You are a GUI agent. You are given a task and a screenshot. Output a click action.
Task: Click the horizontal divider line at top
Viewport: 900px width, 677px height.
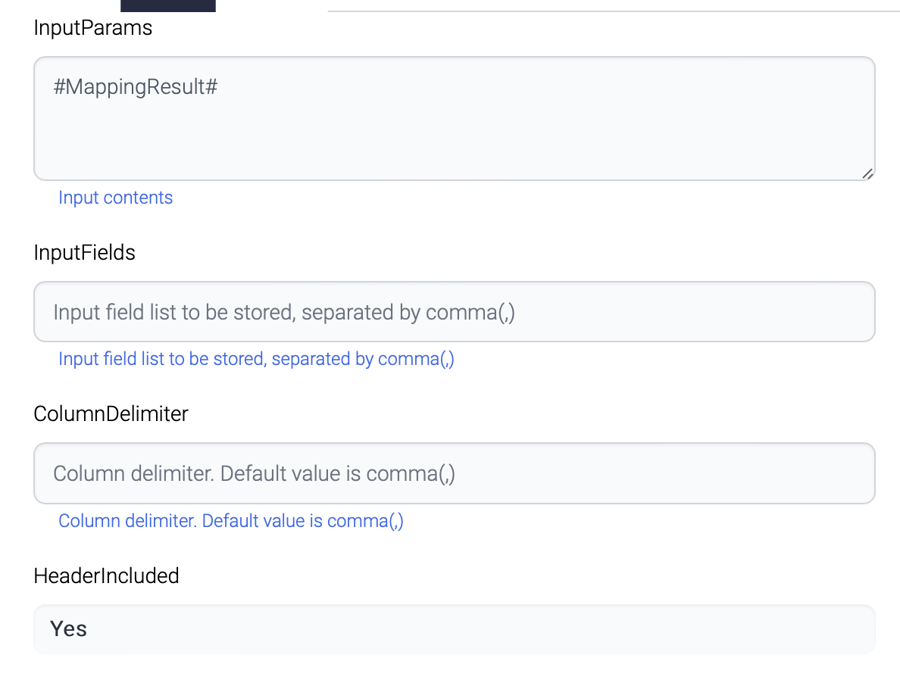(613, 11)
